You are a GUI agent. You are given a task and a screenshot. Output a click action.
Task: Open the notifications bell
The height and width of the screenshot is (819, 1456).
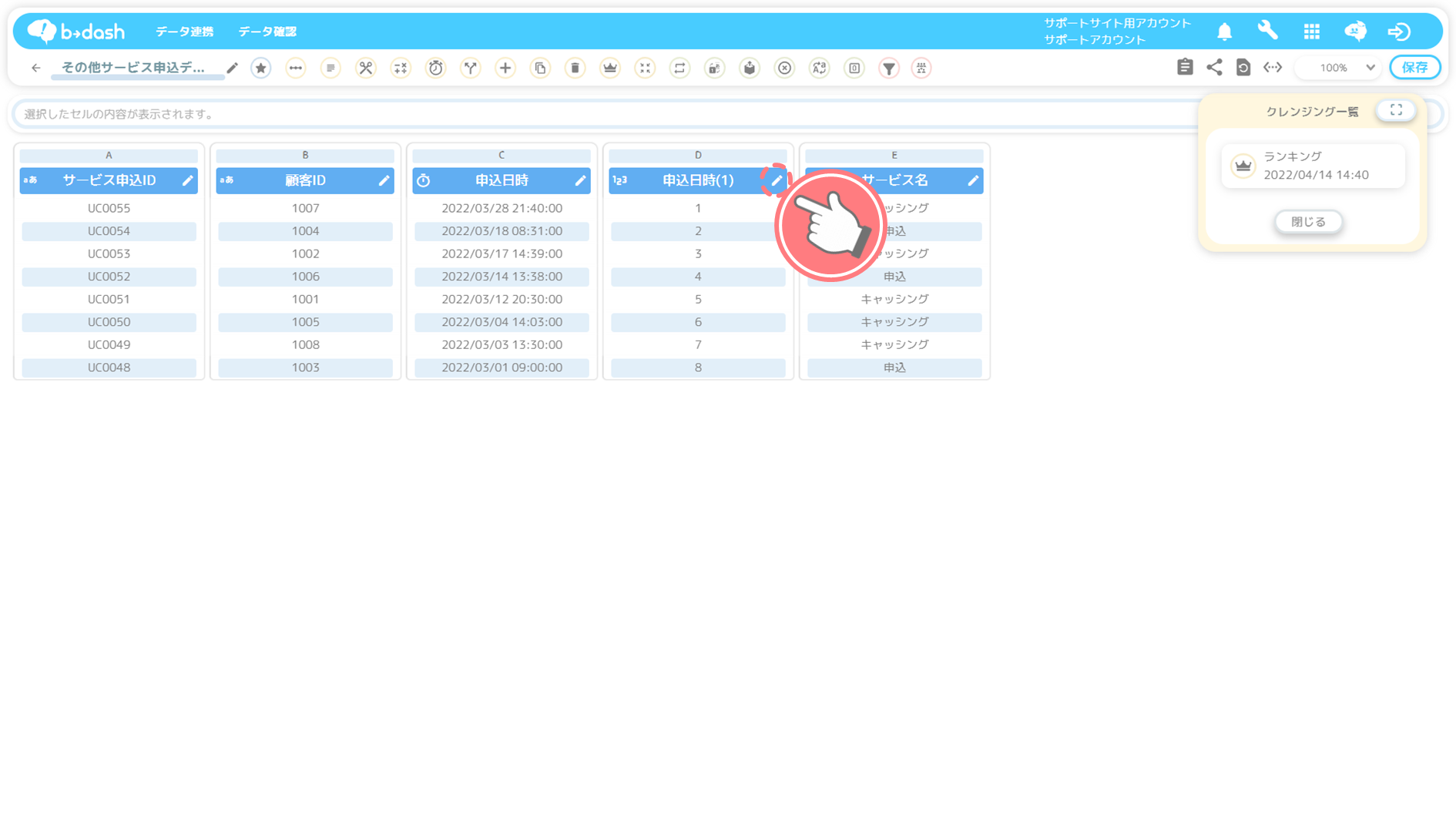(x=1224, y=32)
